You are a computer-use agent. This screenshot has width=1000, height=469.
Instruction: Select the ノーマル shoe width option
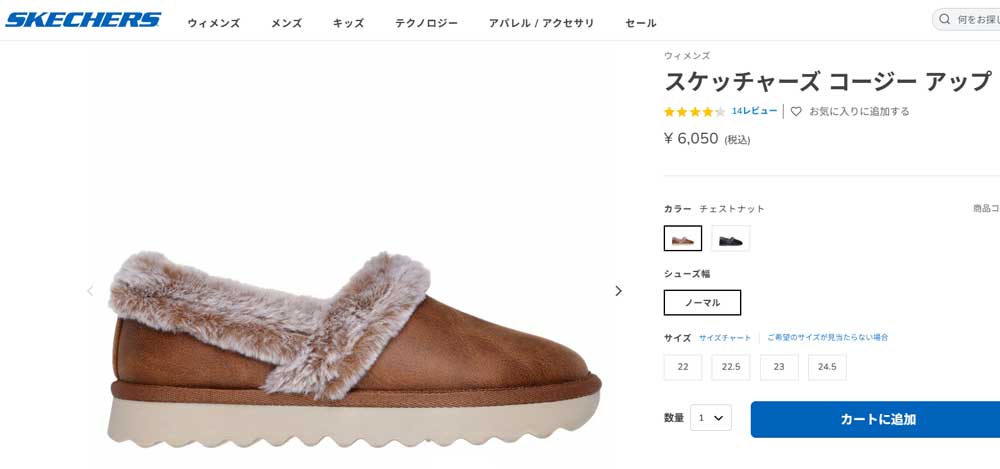[702, 302]
